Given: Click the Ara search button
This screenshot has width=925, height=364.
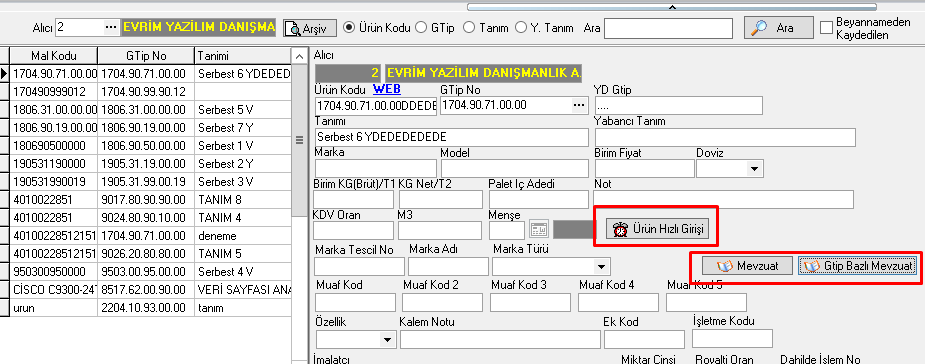Looking at the screenshot, I should pyautogui.click(x=778, y=28).
